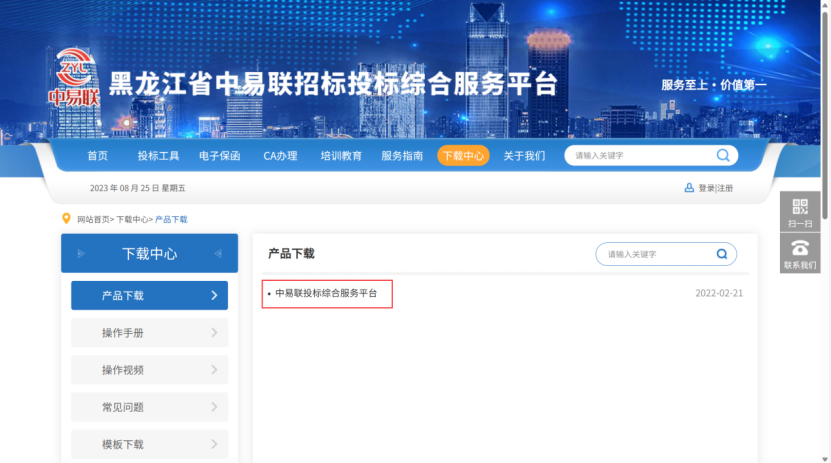The image size is (831, 463).
Task: Expand the 操作视频 sidebar chevron
Action: [x=214, y=370]
